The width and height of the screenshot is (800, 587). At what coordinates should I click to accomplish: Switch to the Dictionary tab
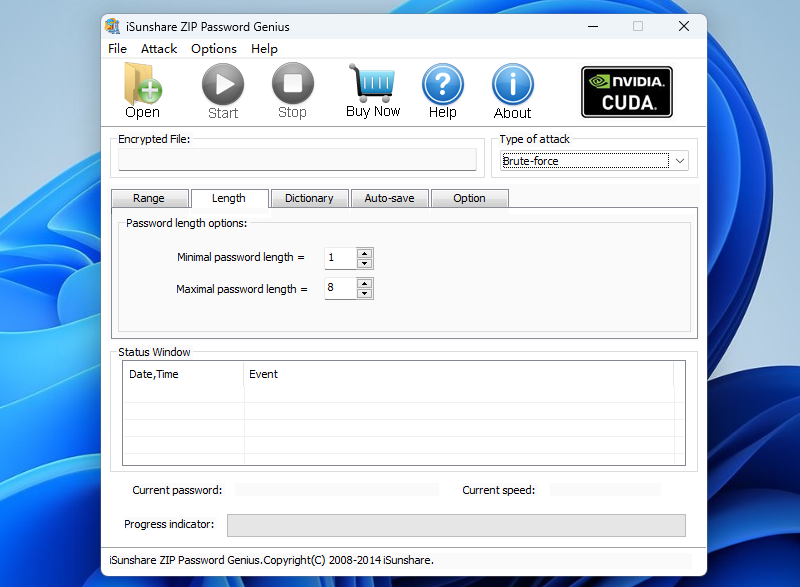pyautogui.click(x=310, y=198)
